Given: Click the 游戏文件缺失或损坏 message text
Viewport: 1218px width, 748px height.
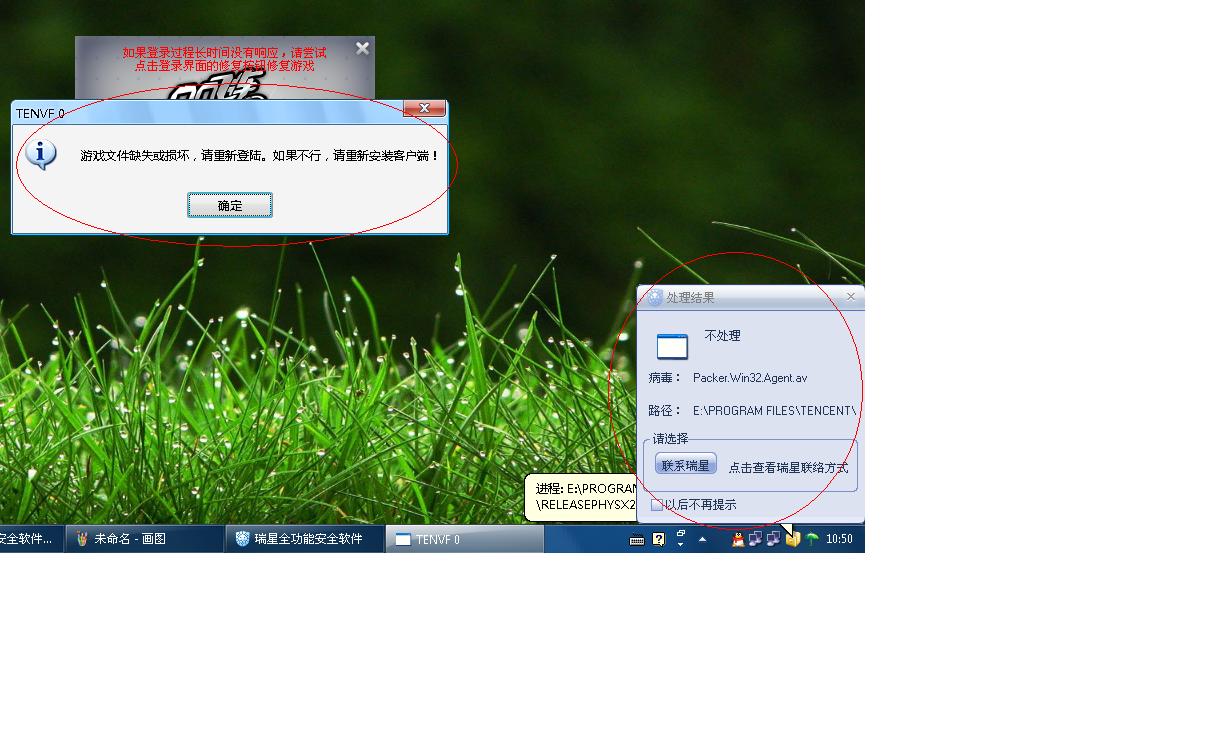Looking at the screenshot, I should pyautogui.click(x=260, y=156).
